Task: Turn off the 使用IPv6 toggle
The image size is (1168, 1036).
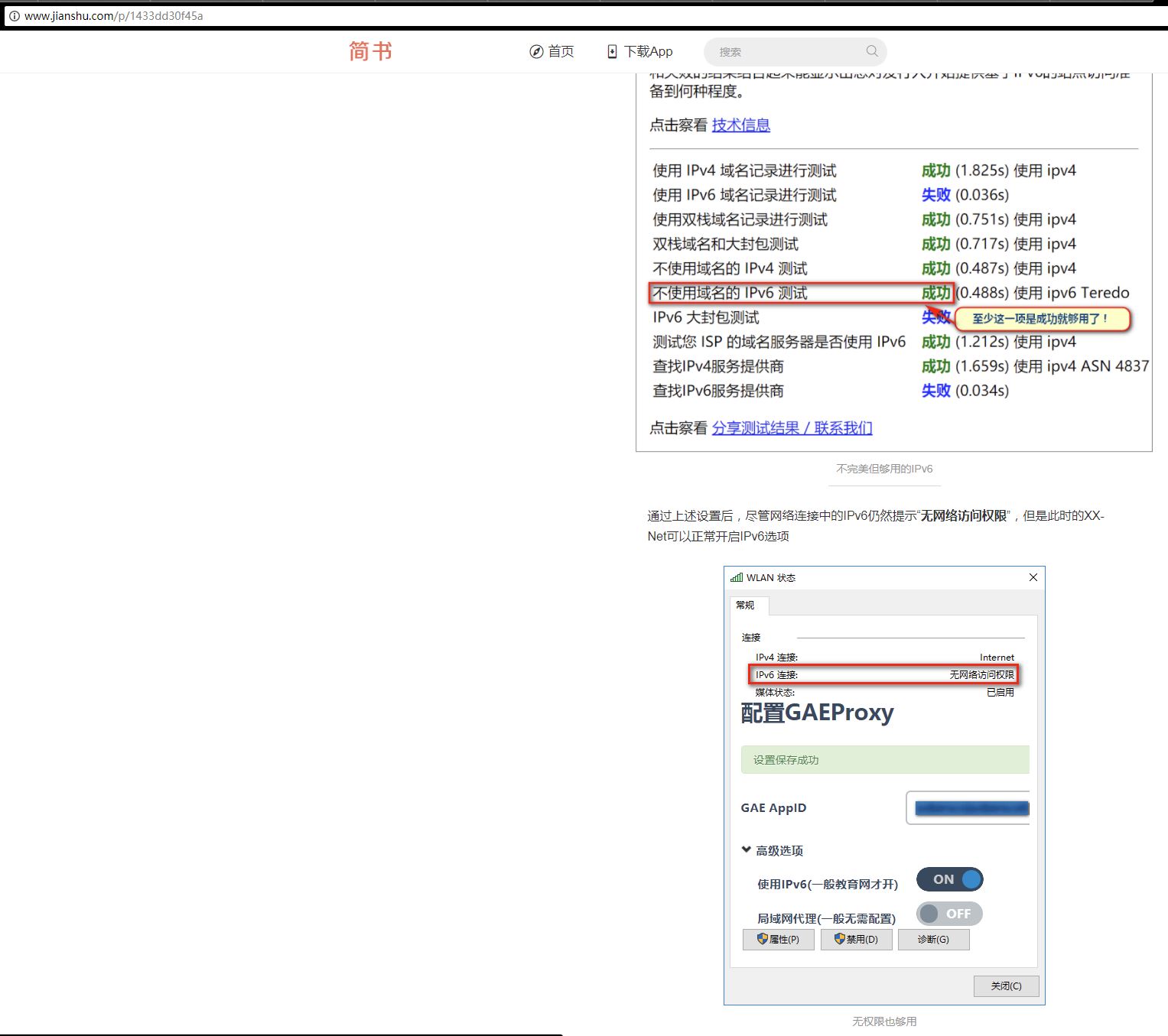Action: (950, 879)
